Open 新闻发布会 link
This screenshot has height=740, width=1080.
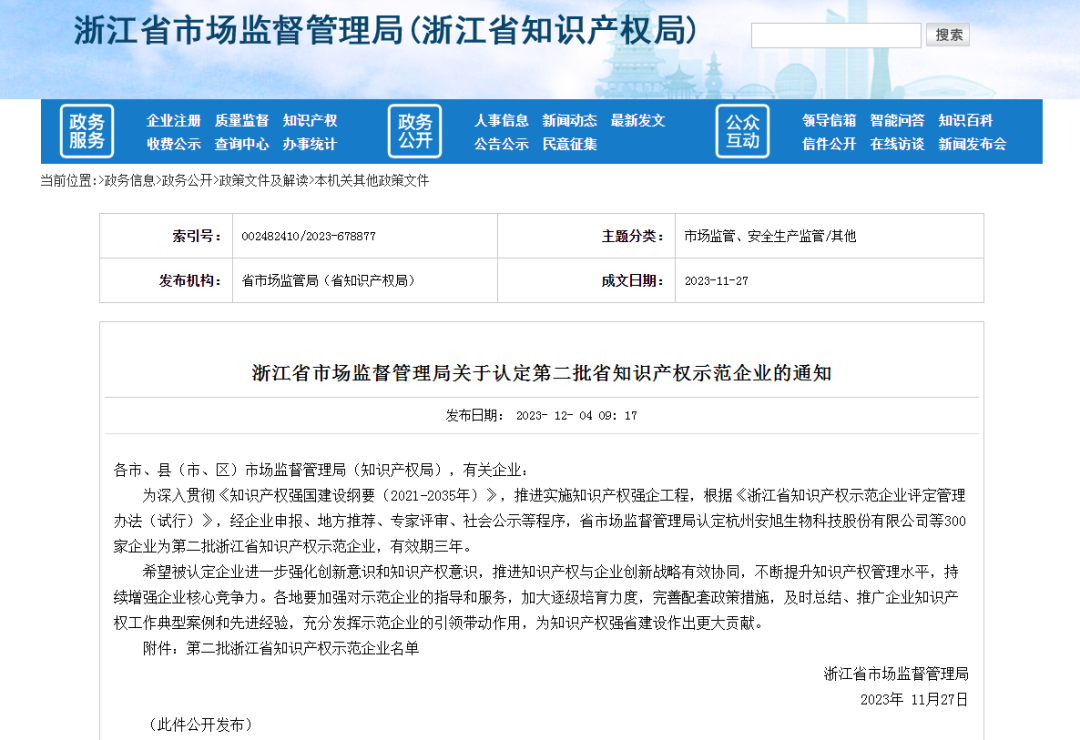[x=973, y=144]
